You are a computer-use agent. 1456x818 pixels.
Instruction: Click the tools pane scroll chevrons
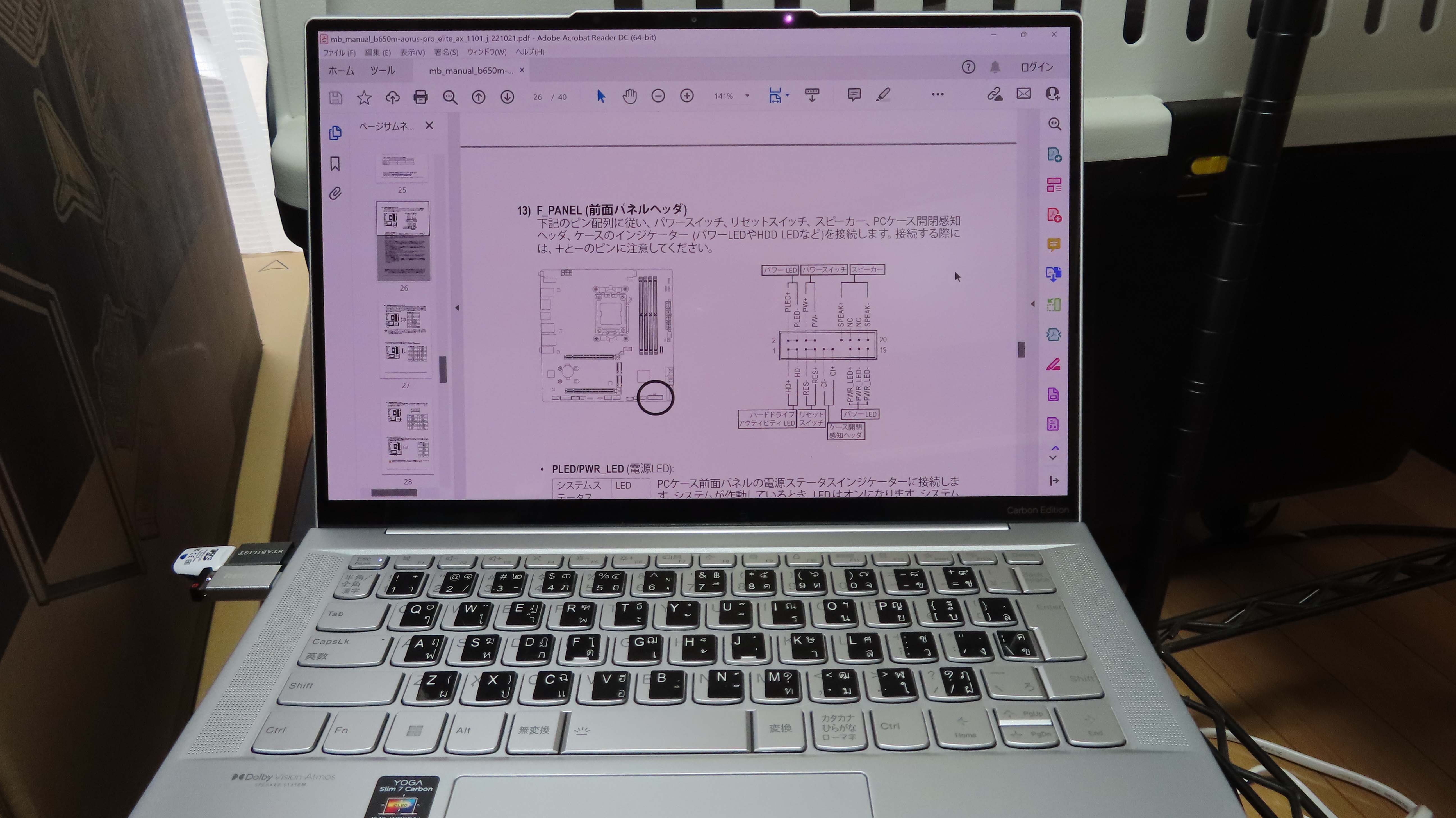click(1054, 452)
